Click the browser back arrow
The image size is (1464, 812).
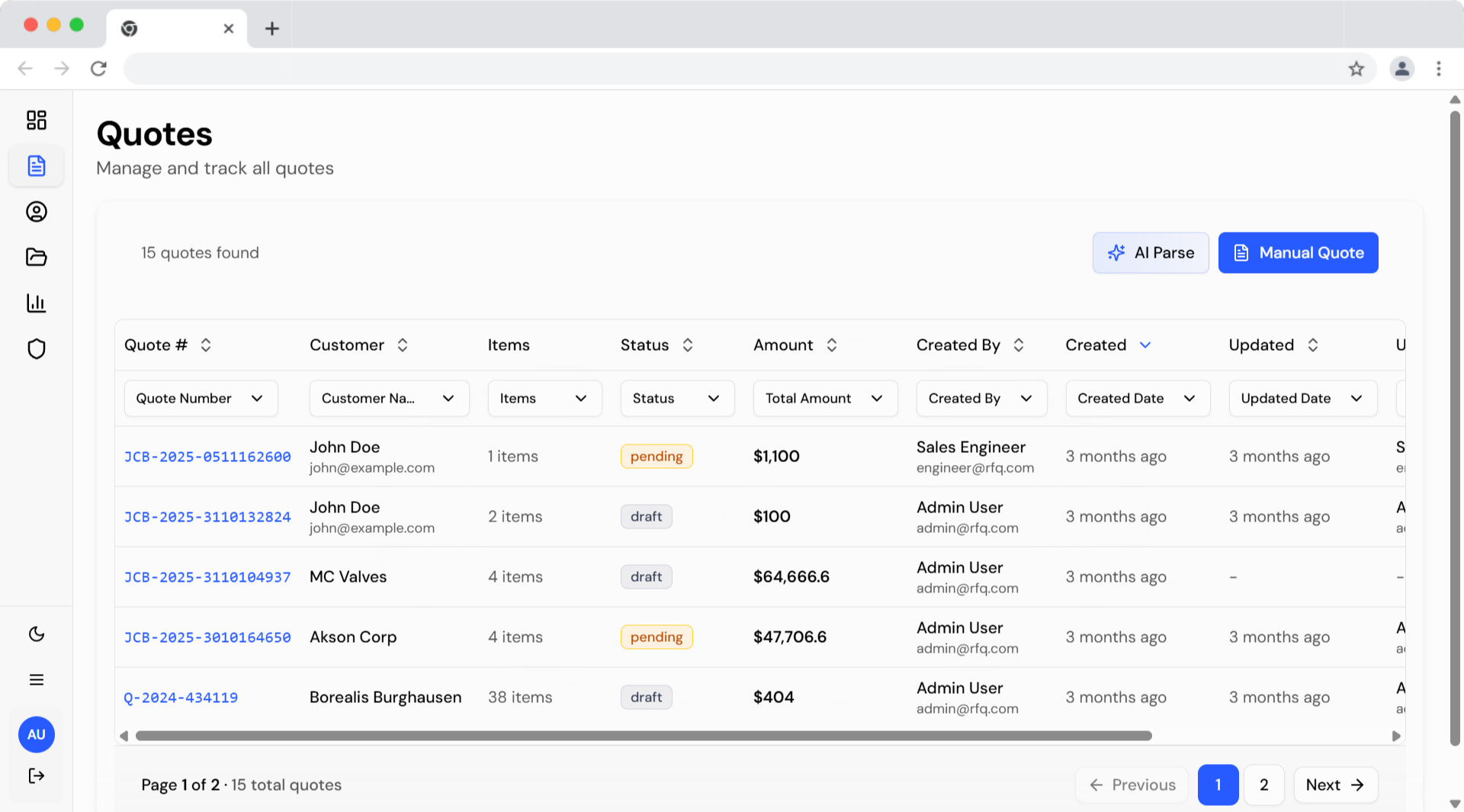(x=25, y=69)
